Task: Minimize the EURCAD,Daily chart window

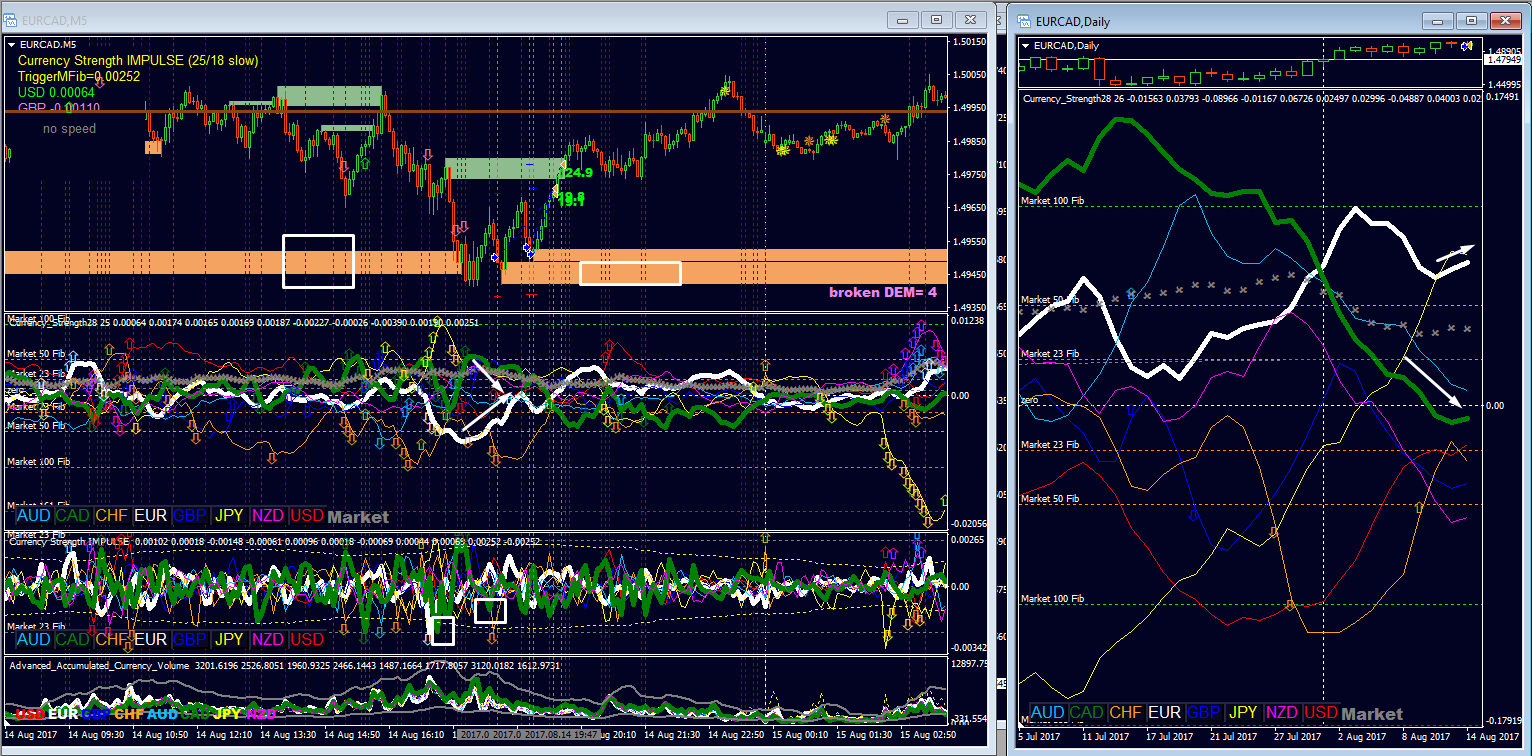Action: pyautogui.click(x=1439, y=20)
